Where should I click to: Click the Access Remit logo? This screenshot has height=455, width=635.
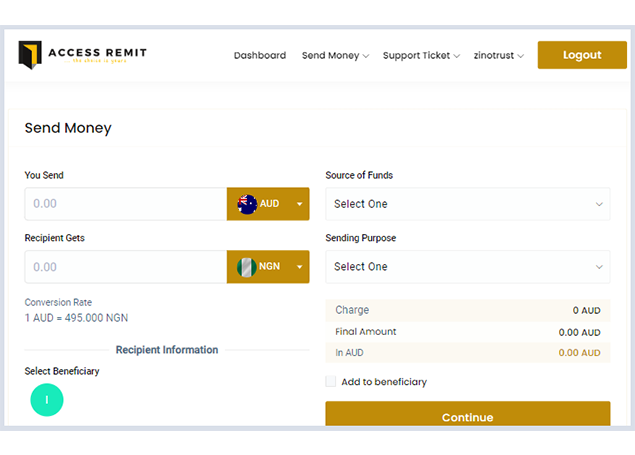[x=82, y=55]
